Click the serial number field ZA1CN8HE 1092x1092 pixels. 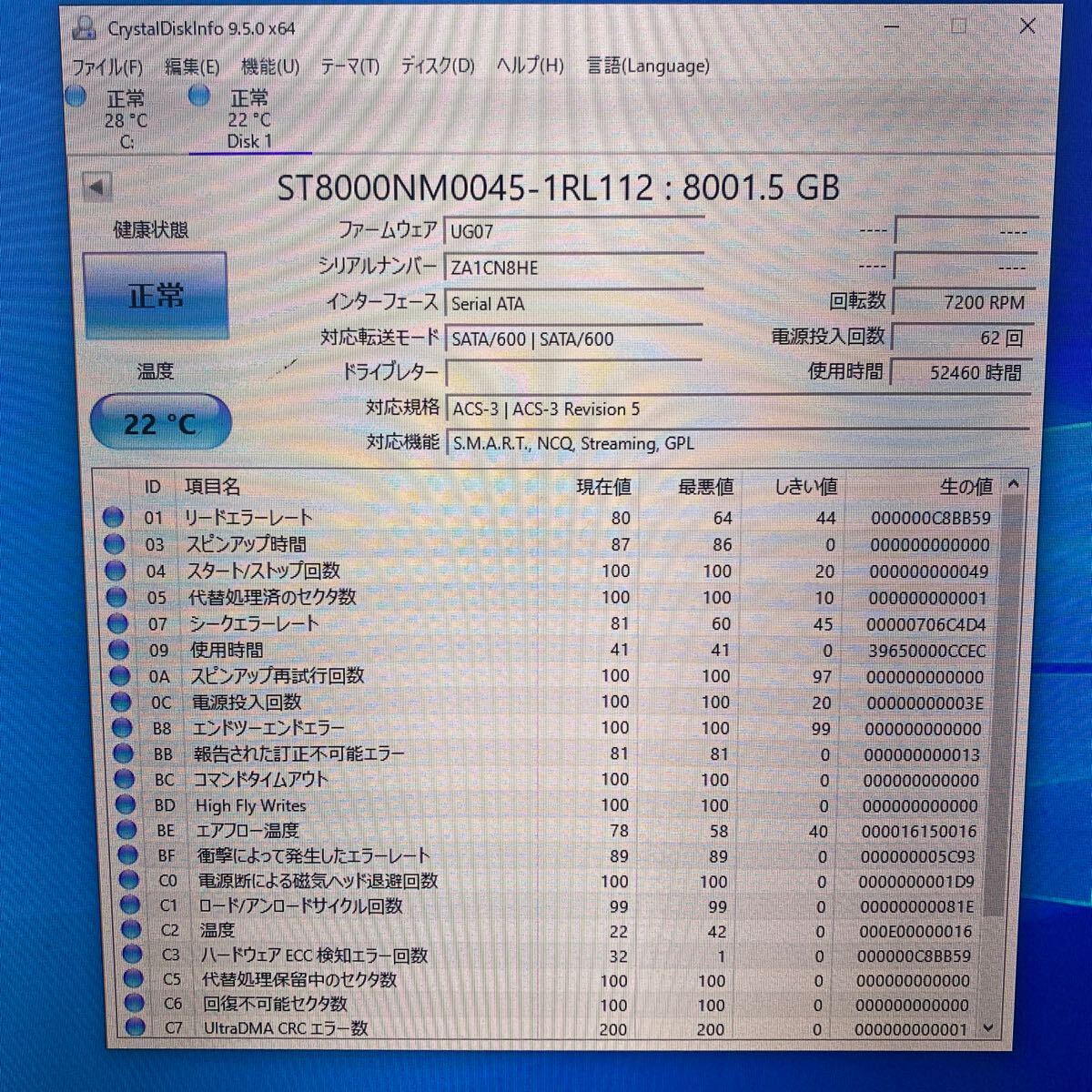573,268
